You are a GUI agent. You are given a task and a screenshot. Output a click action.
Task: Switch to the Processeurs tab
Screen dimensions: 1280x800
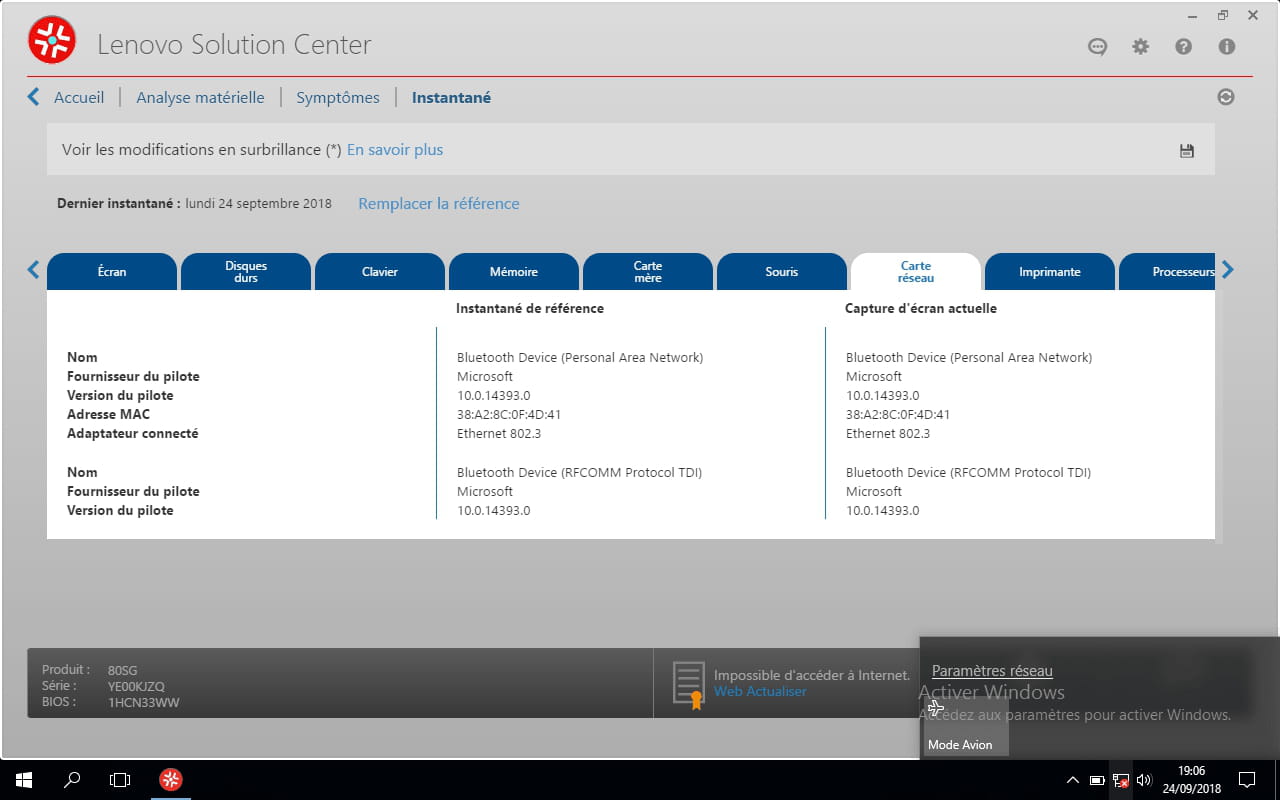click(1167, 272)
